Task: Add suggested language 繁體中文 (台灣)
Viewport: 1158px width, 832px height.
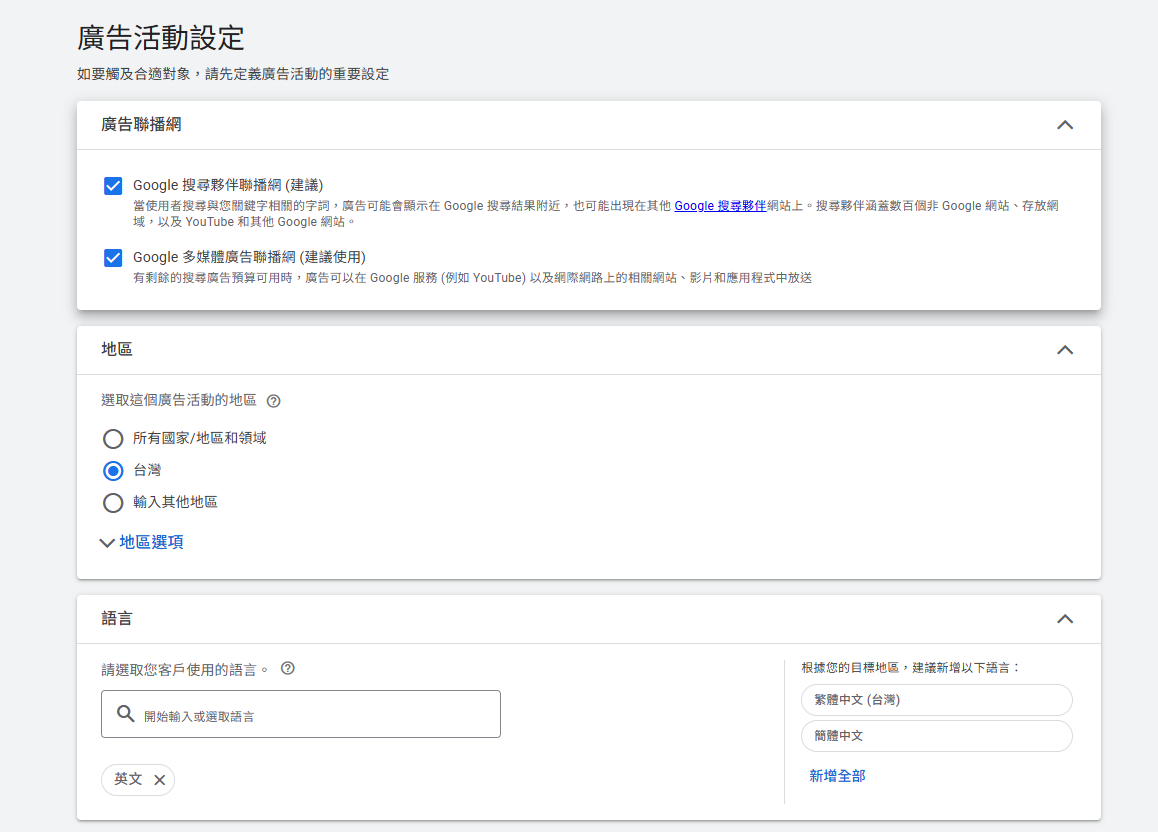Action: point(936,700)
